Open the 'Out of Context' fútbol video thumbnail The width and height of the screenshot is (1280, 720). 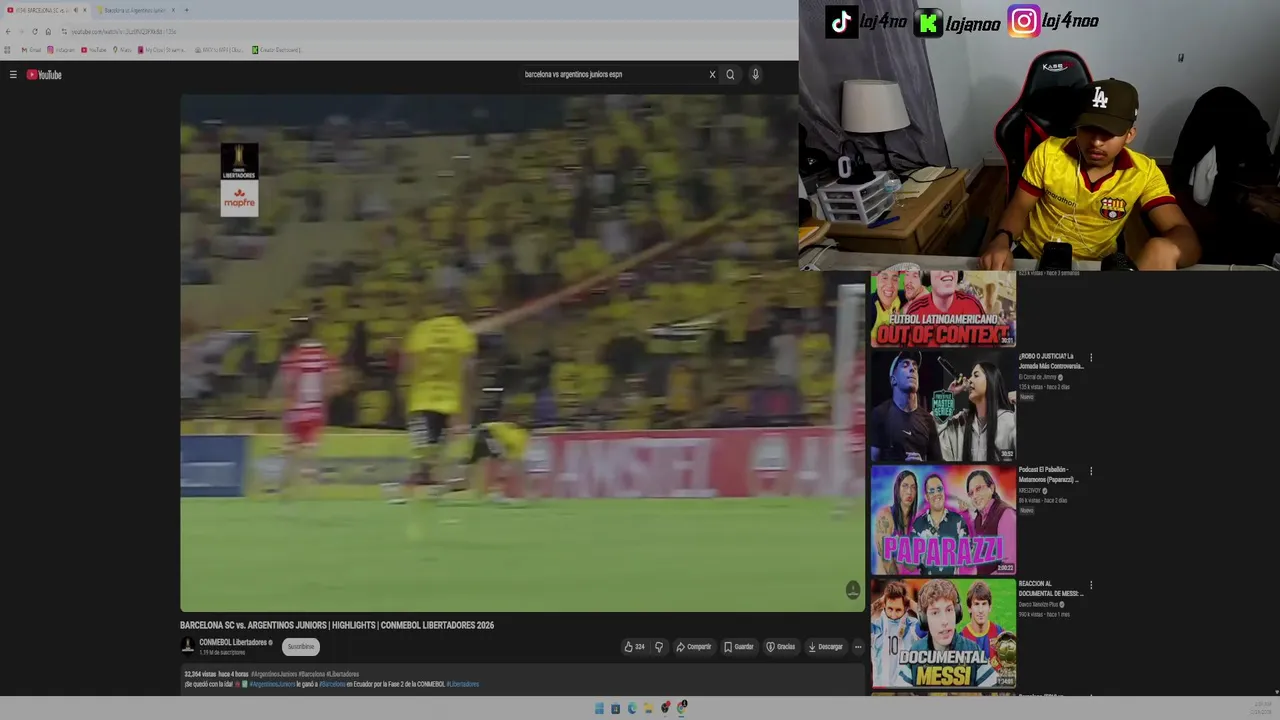tap(943, 309)
